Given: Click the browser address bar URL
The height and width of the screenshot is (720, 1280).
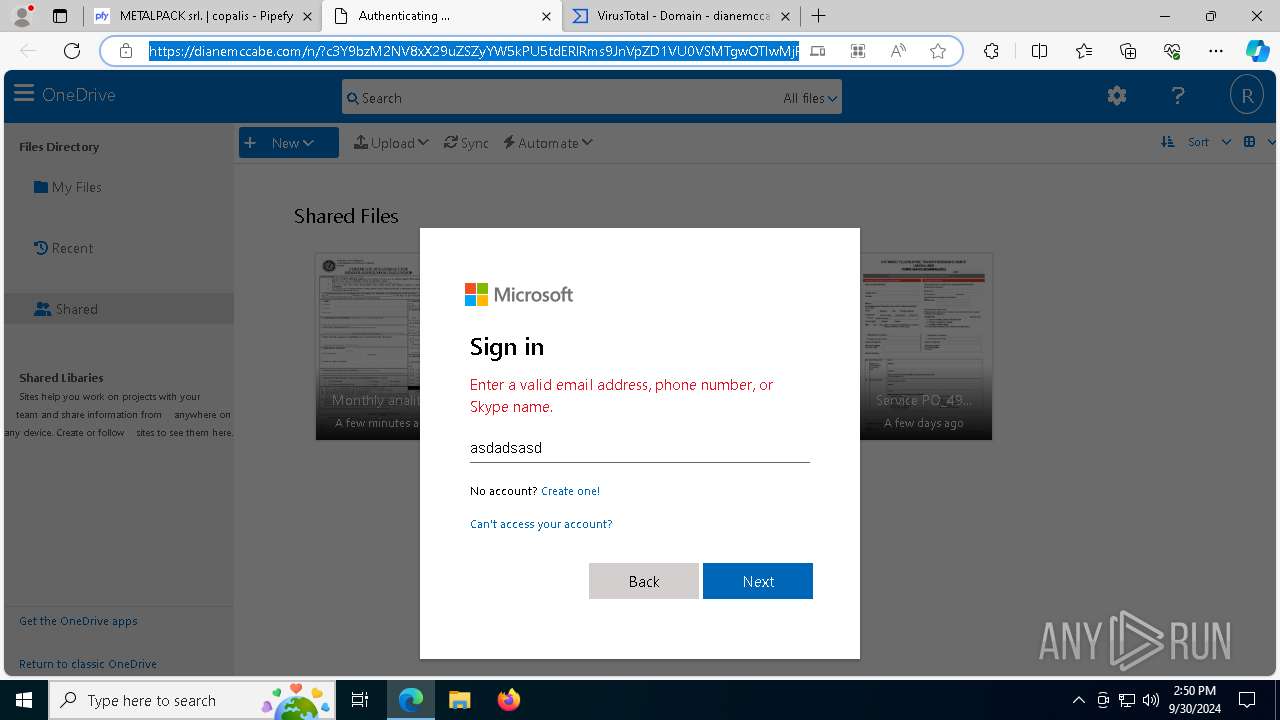Looking at the screenshot, I should 474,51.
